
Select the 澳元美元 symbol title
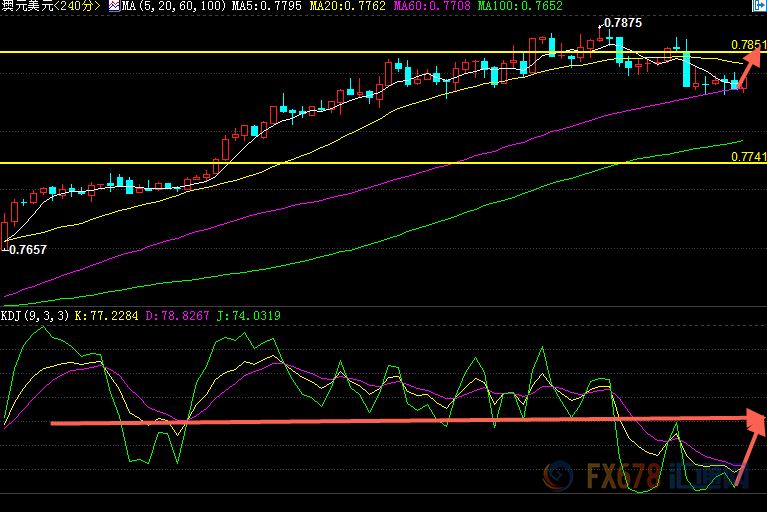click(x=26, y=6)
